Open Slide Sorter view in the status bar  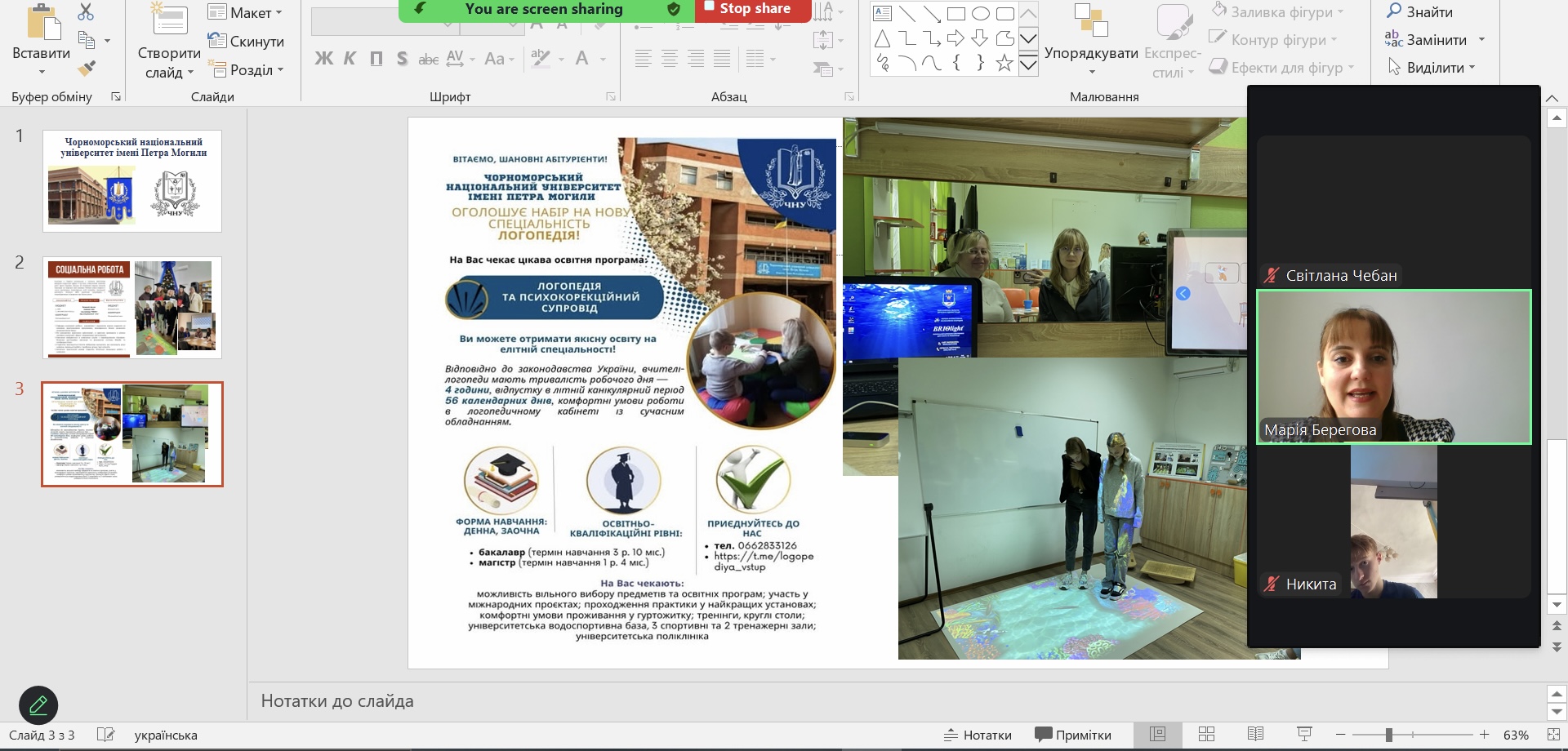tap(1206, 734)
